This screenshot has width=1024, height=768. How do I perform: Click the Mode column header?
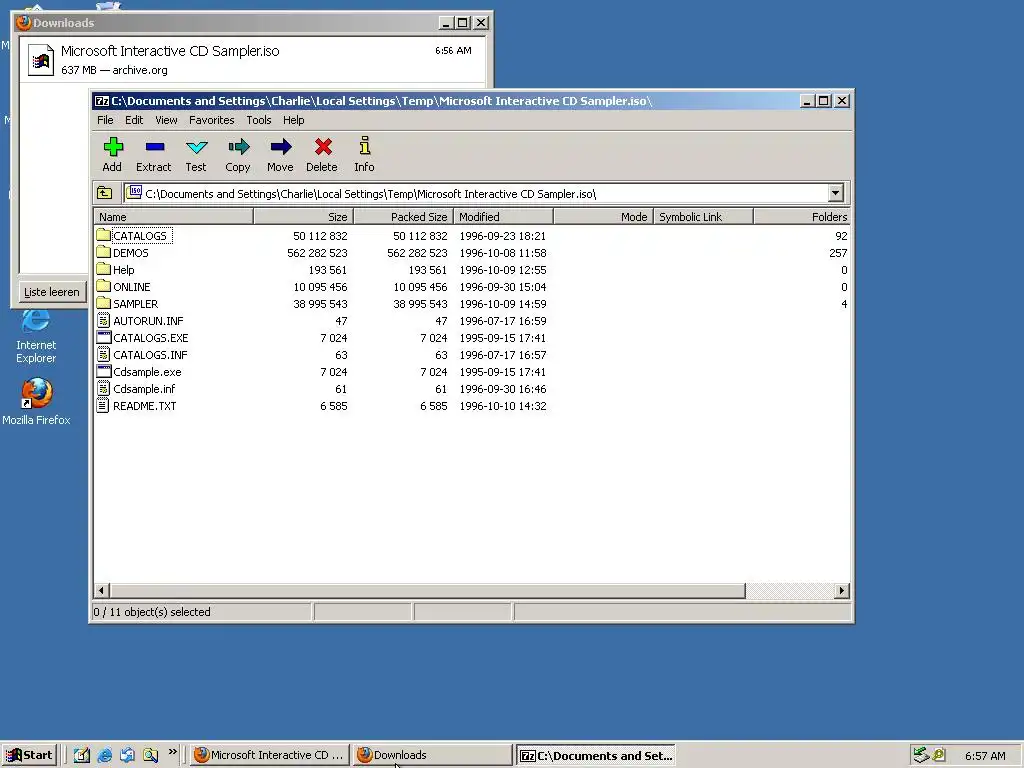[x=603, y=217]
